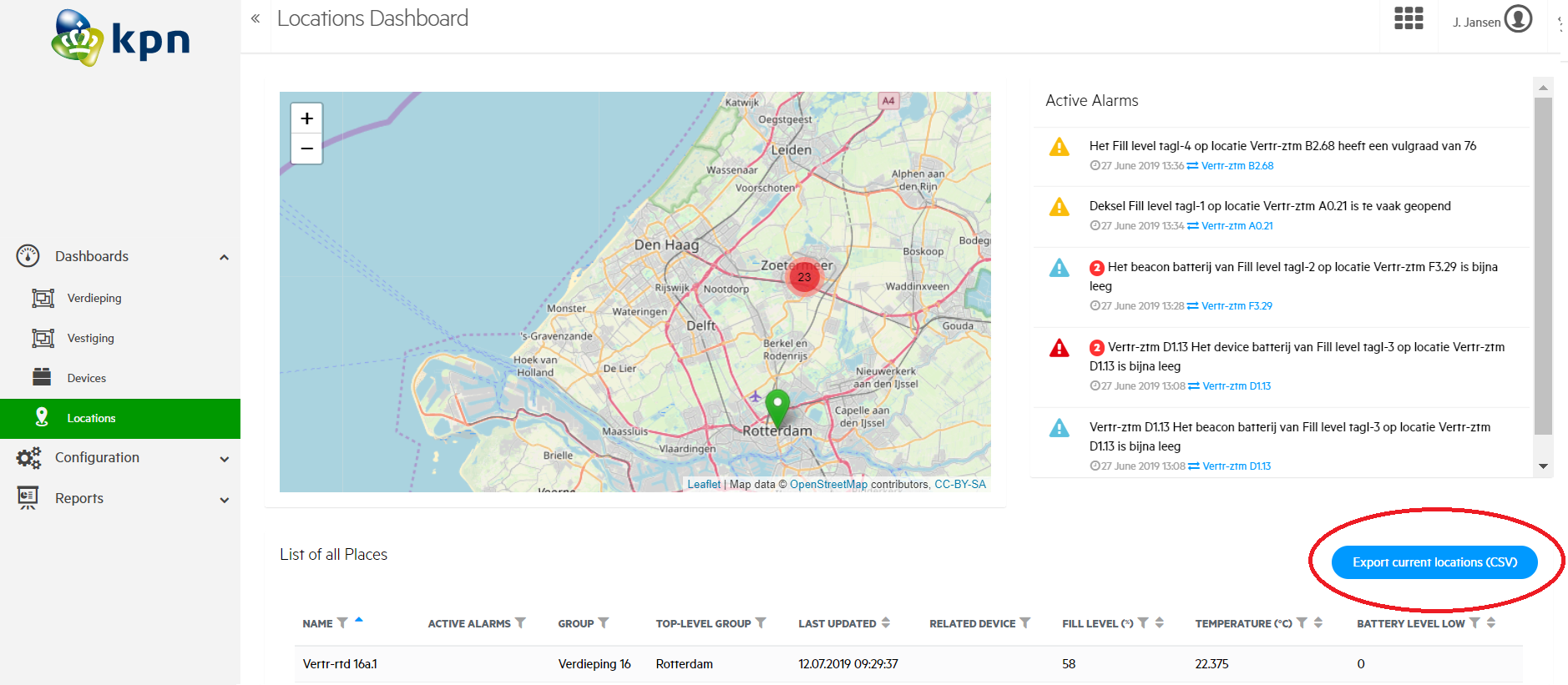
Task: Sort the TEMPERATURE column
Action: pyautogui.click(x=1318, y=623)
